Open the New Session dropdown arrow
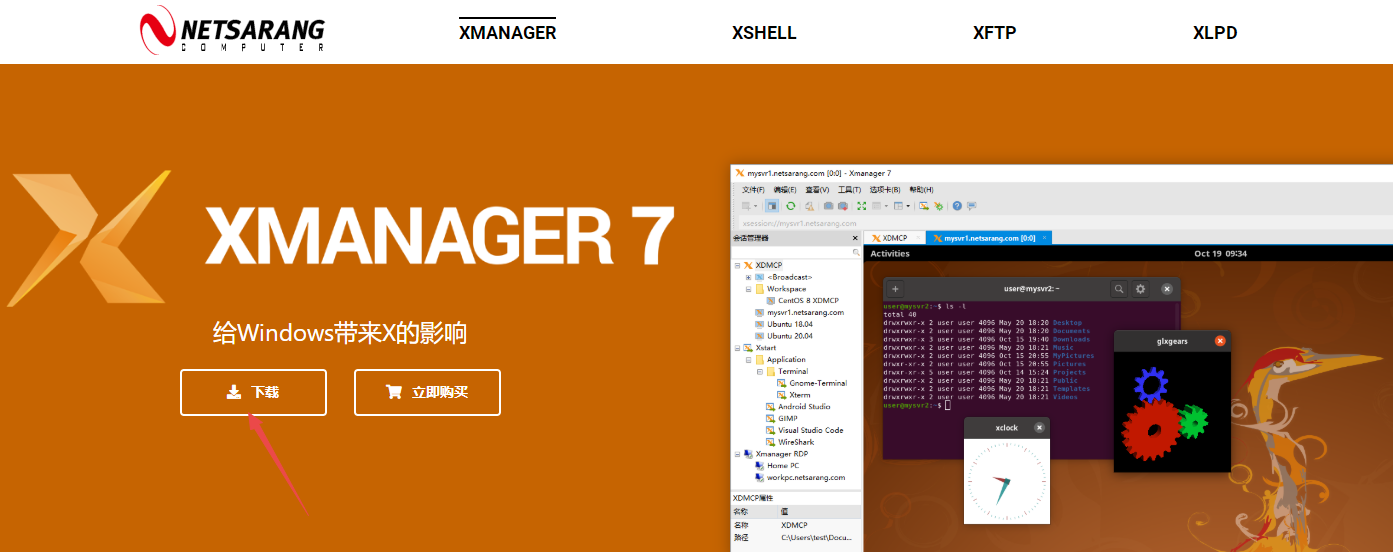 756,206
